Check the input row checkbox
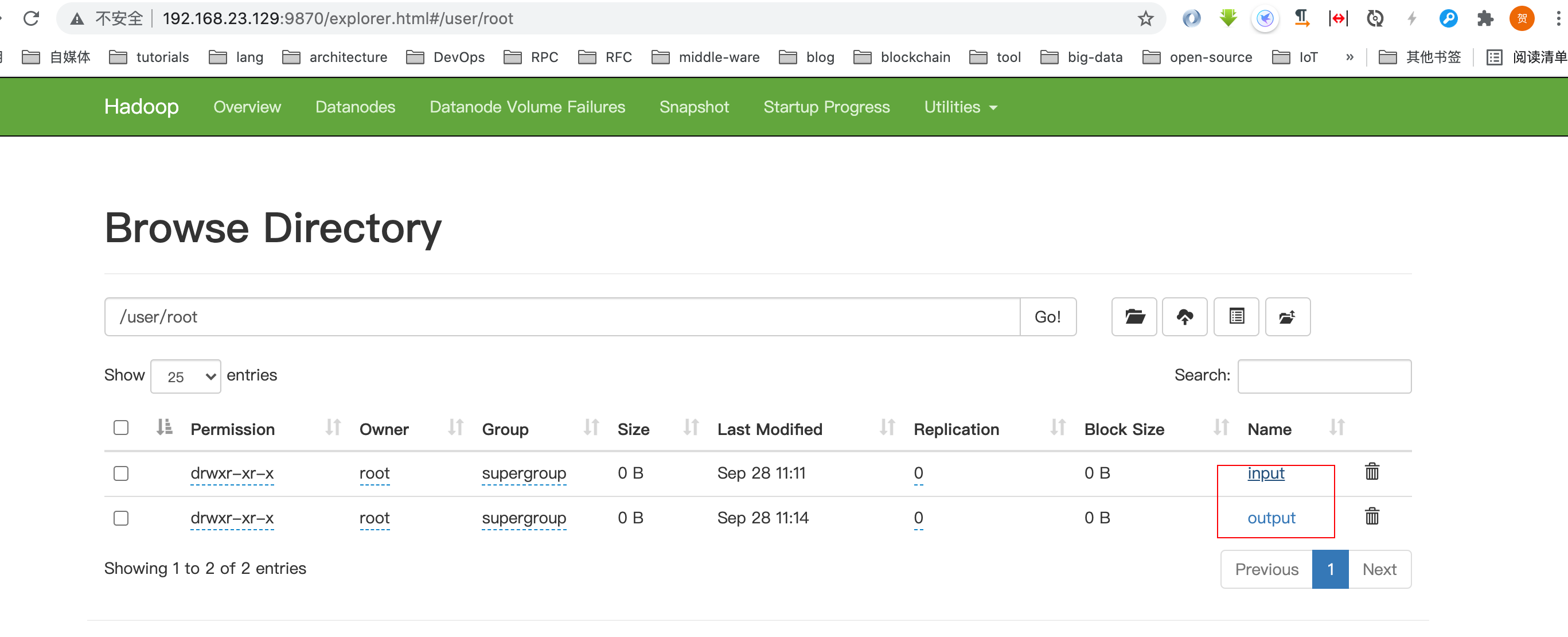 point(121,473)
